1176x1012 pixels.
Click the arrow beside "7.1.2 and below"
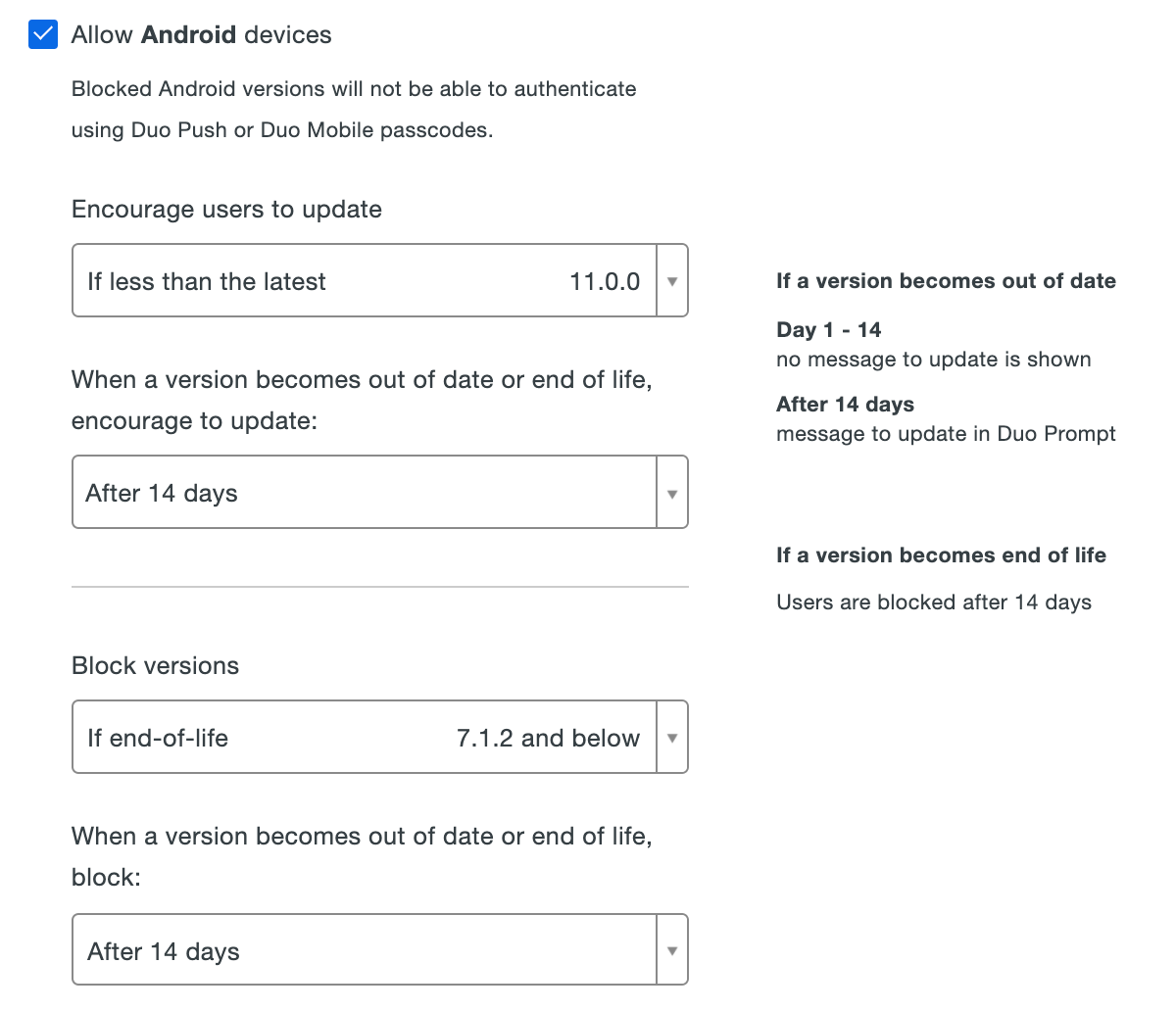pyautogui.click(x=672, y=738)
